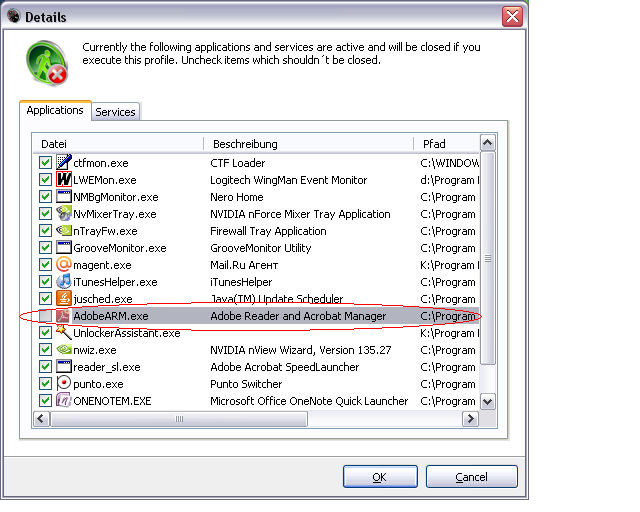Uncheck the iTunesHelper.exe checkbox
This screenshot has height=512, width=640.
[45, 282]
